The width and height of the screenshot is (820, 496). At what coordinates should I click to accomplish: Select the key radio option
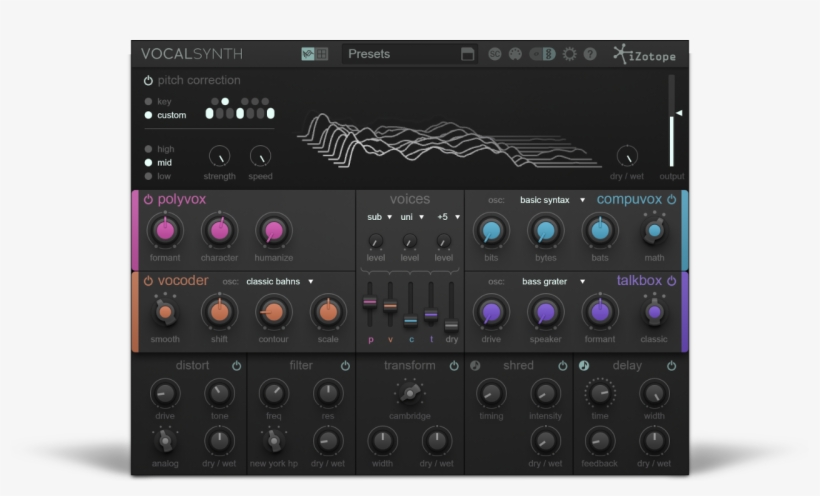click(149, 101)
